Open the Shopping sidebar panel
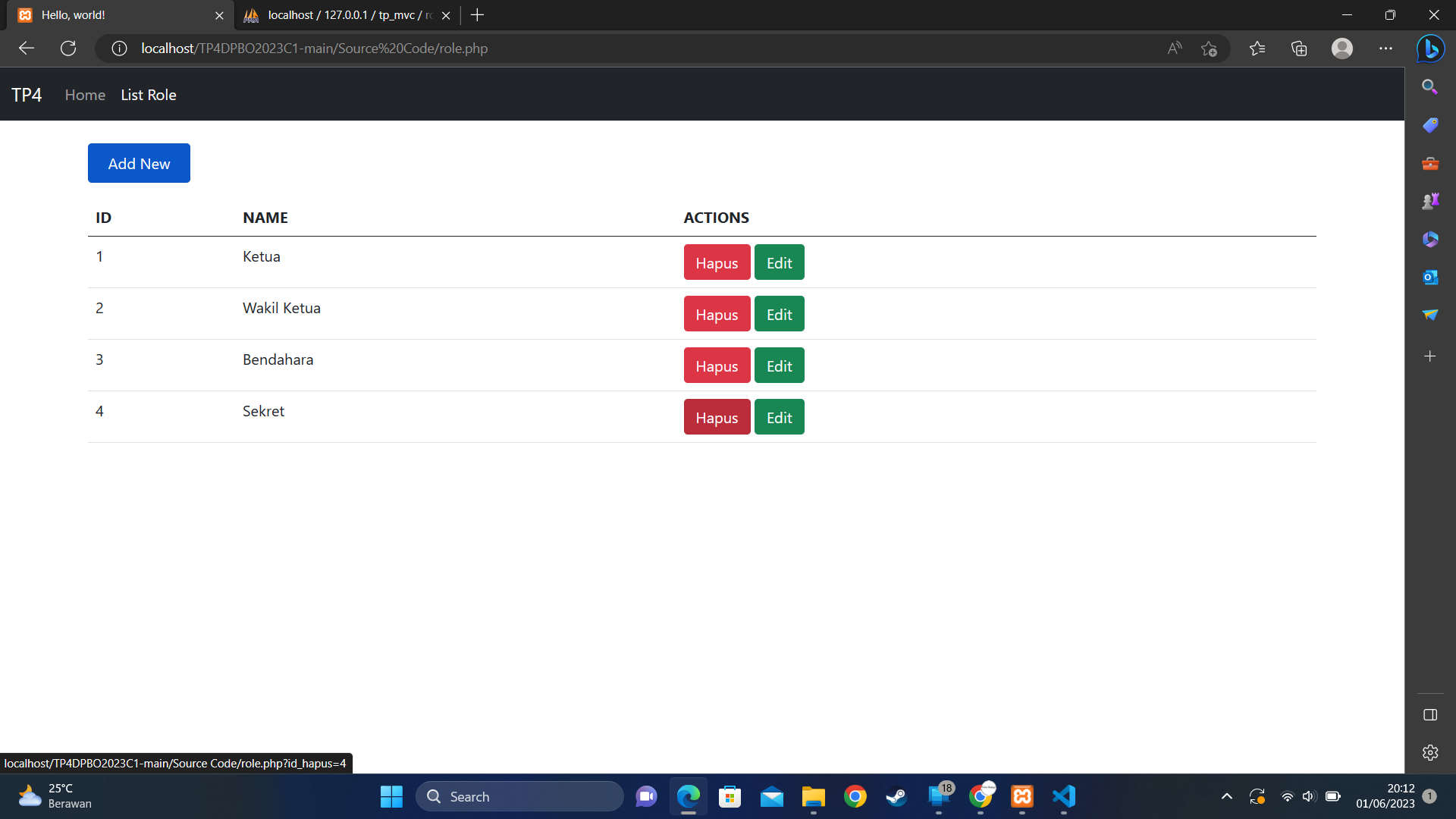The height and width of the screenshot is (819, 1456). [x=1430, y=125]
